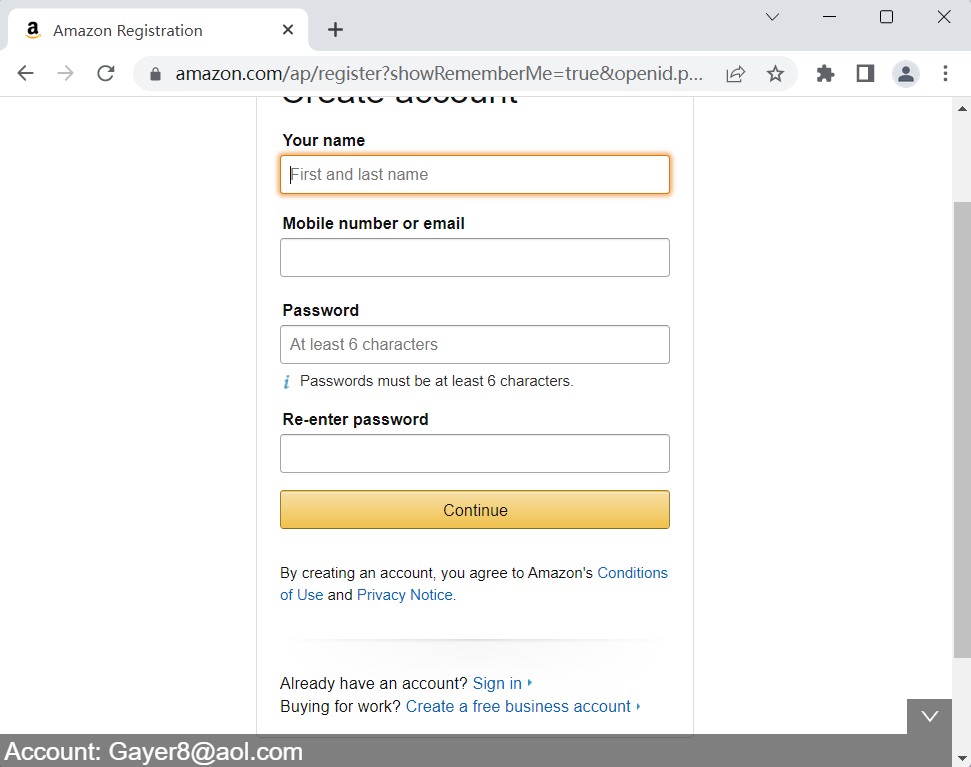Open the side panel icon near the avatar

click(x=865, y=73)
